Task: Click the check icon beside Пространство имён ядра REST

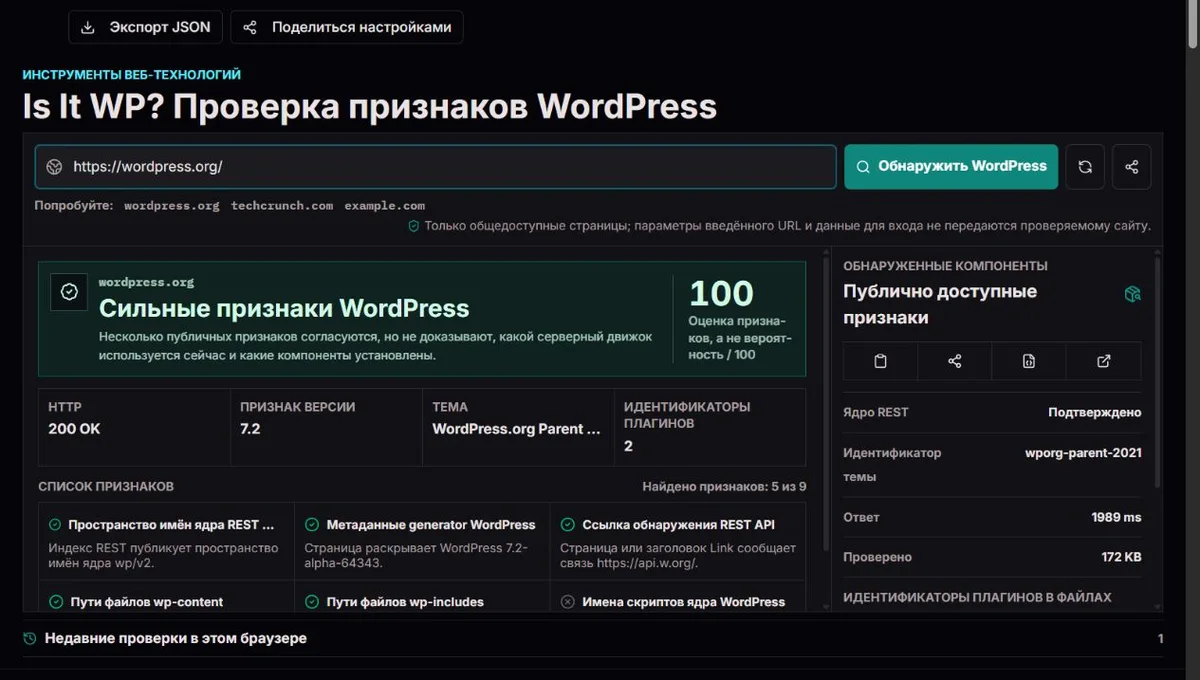Action: (55, 525)
